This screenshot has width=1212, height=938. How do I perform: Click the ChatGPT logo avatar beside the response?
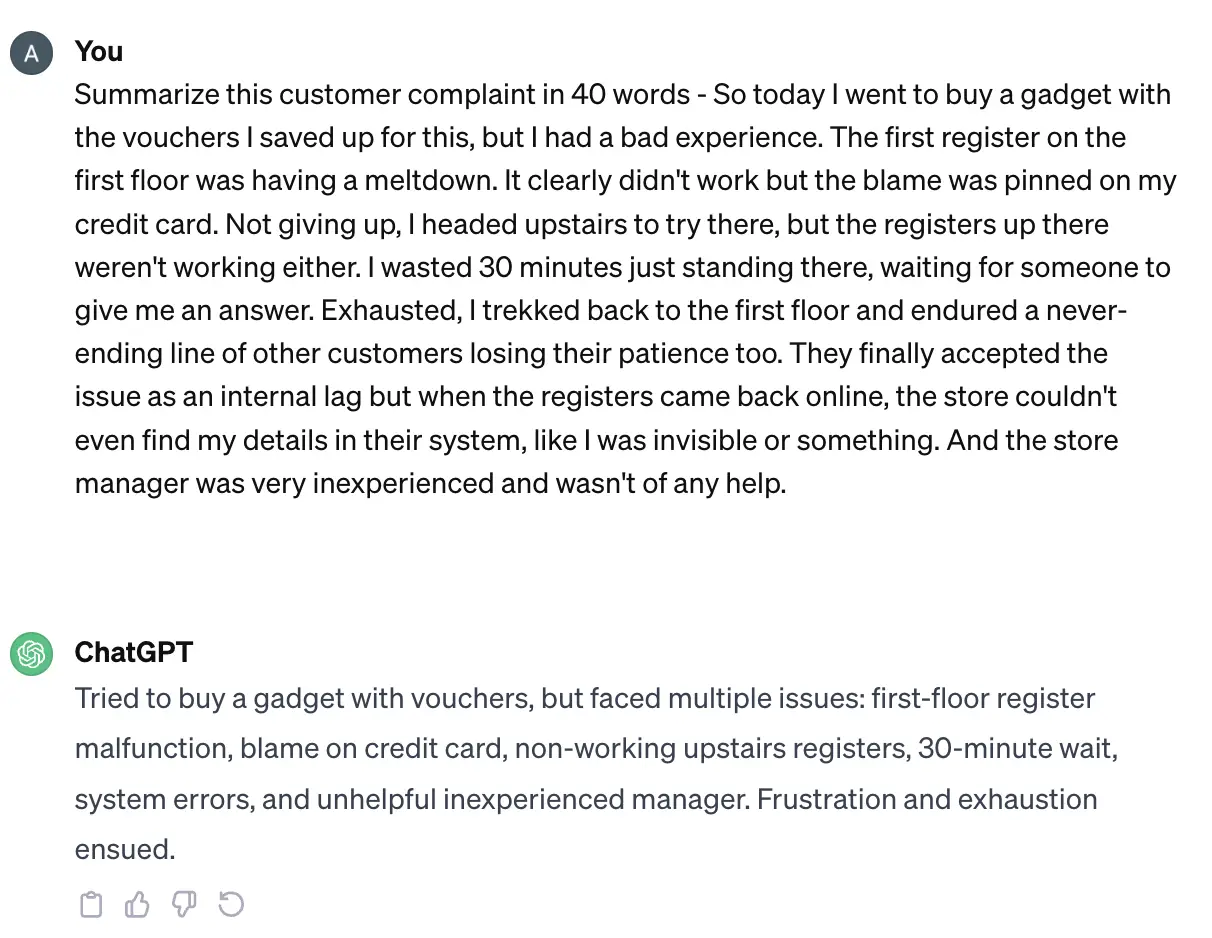31,654
